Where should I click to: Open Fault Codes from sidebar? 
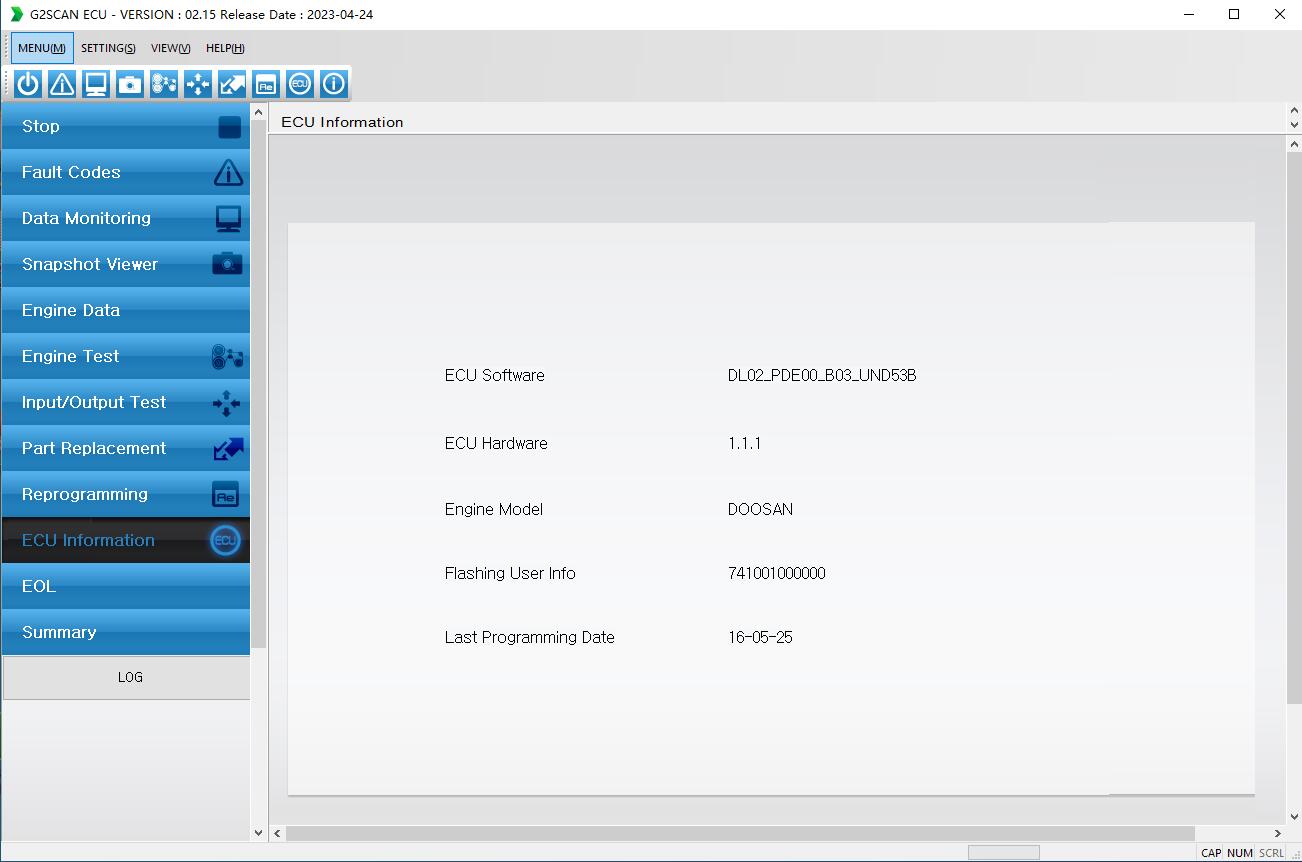(x=126, y=172)
